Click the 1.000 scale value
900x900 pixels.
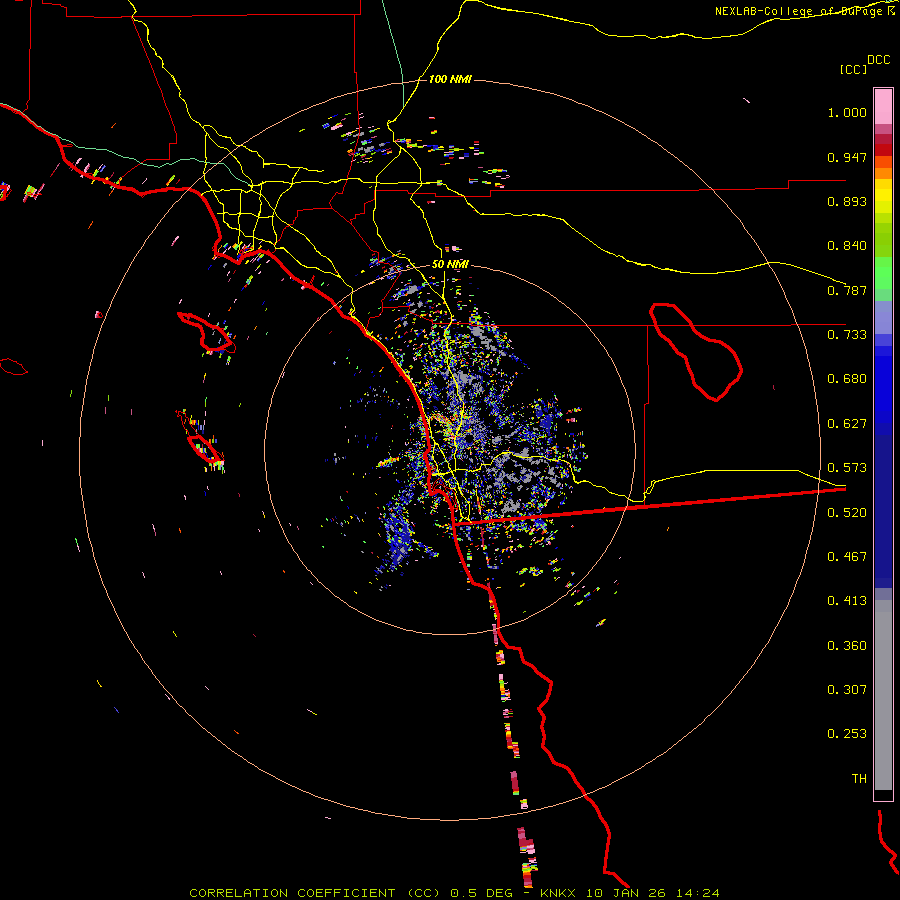[x=847, y=112]
